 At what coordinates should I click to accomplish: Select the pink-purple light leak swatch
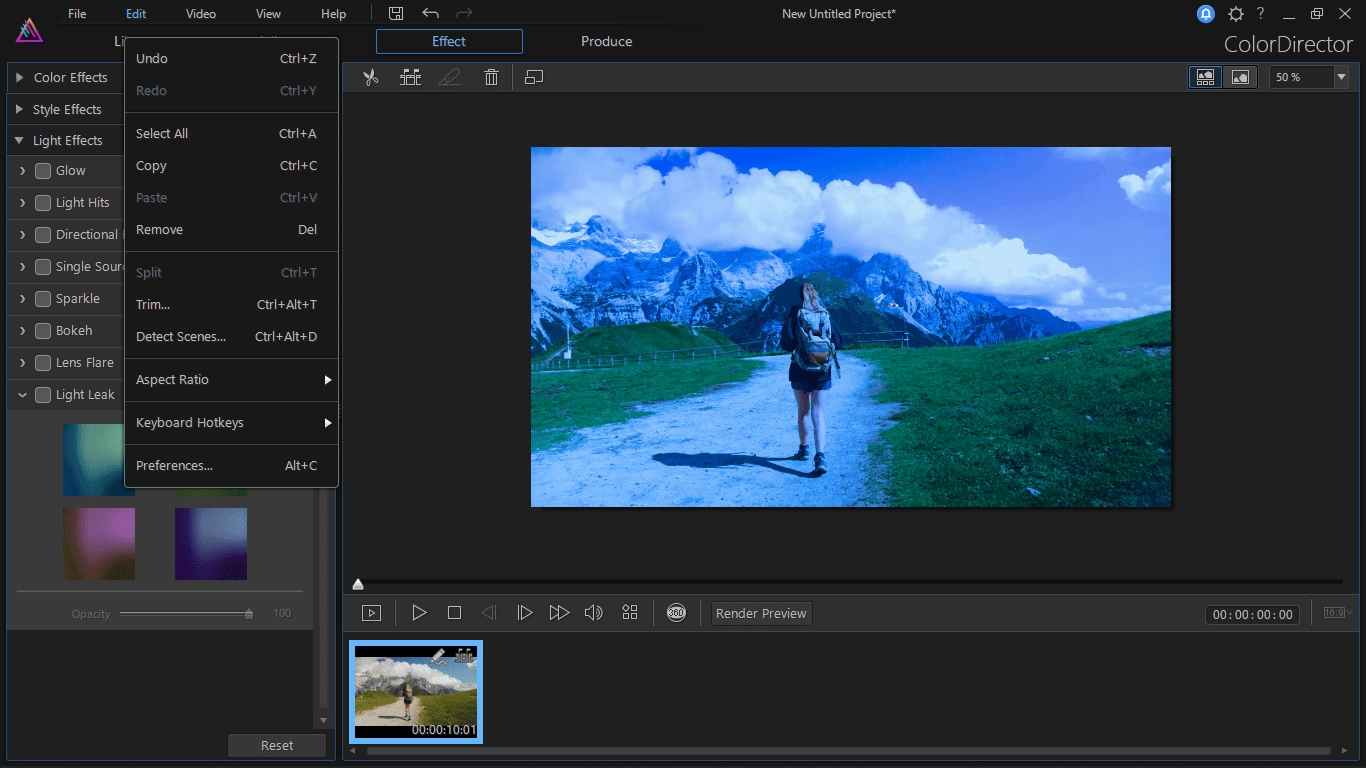coord(98,544)
